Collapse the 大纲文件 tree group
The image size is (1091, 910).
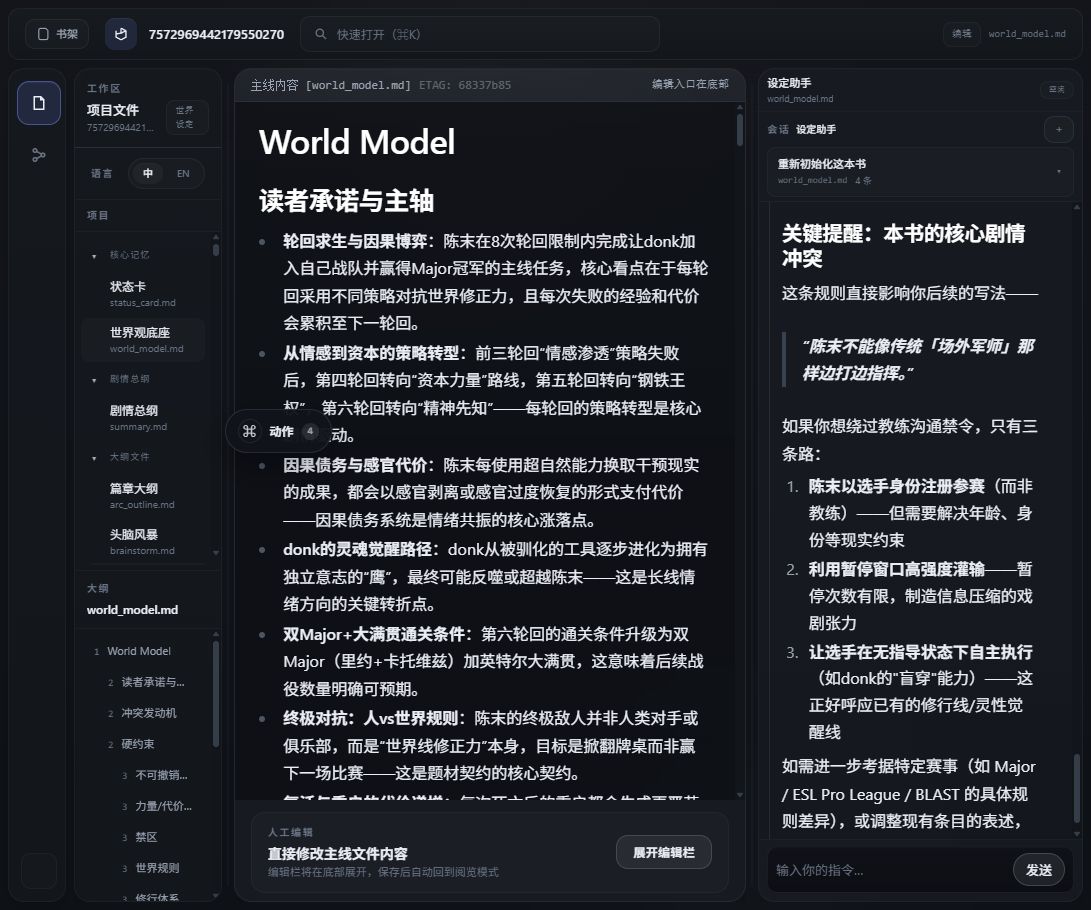pyautogui.click(x=94, y=458)
